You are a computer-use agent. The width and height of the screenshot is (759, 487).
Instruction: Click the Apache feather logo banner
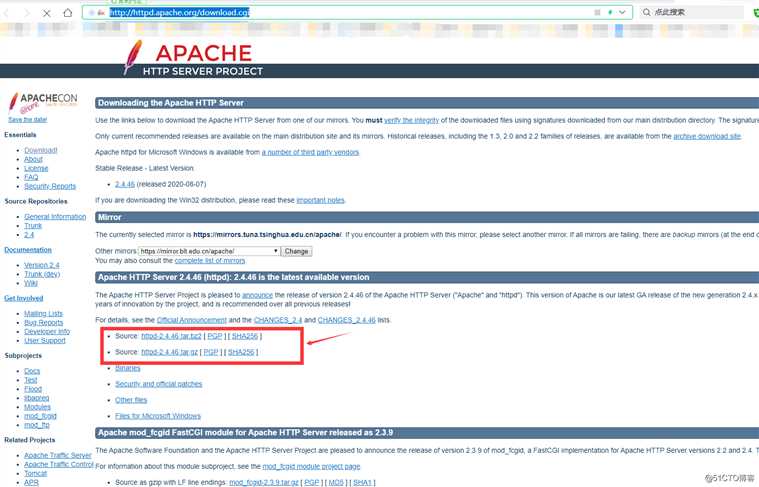pyautogui.click(x=193, y=58)
